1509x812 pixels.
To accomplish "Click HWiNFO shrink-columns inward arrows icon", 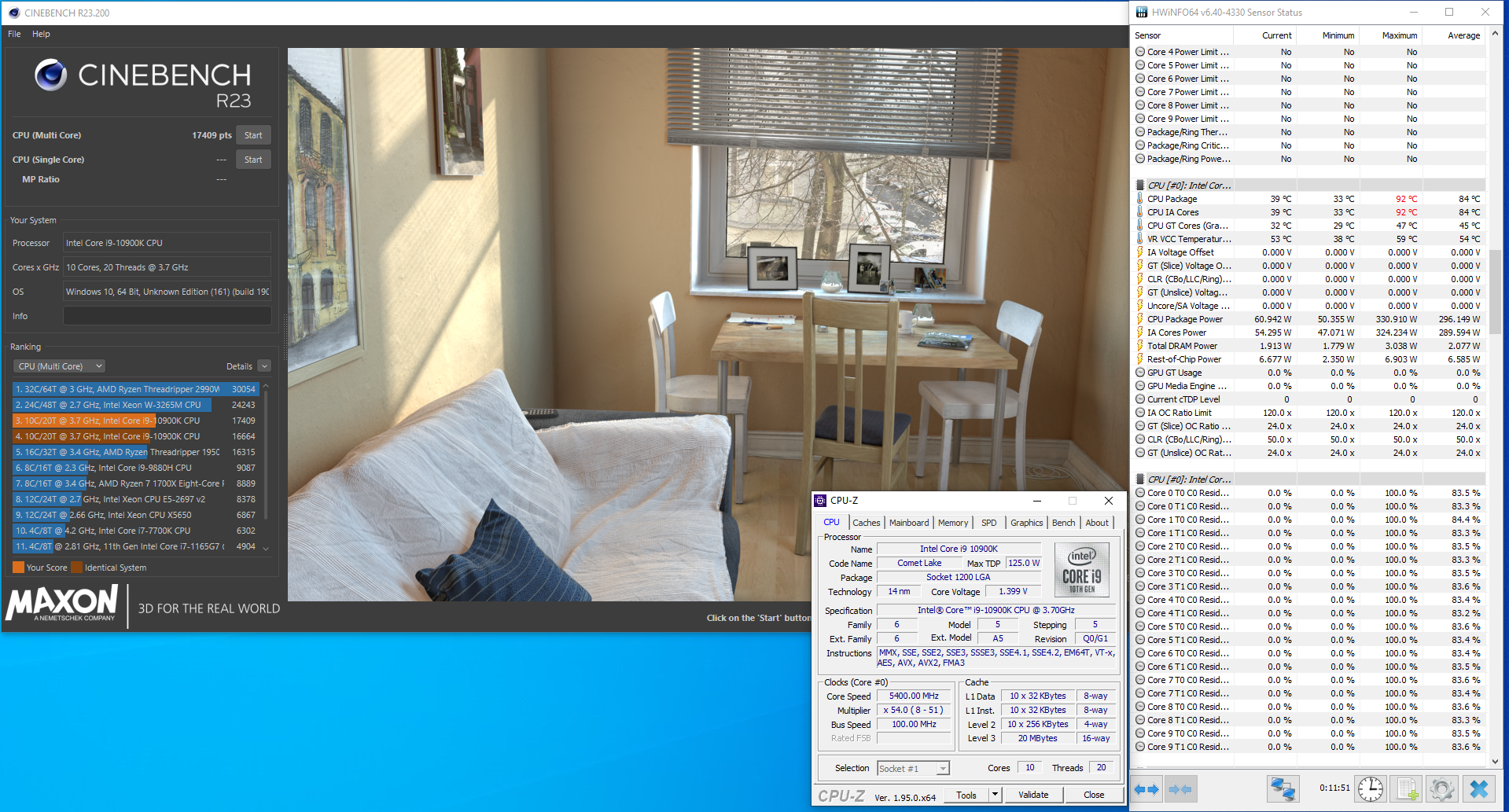I will 1180,789.
